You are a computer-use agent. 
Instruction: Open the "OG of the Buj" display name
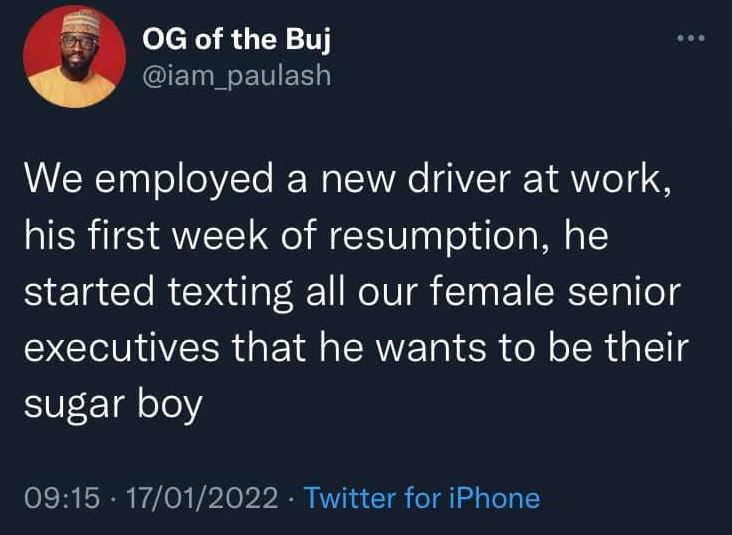[x=236, y=41]
